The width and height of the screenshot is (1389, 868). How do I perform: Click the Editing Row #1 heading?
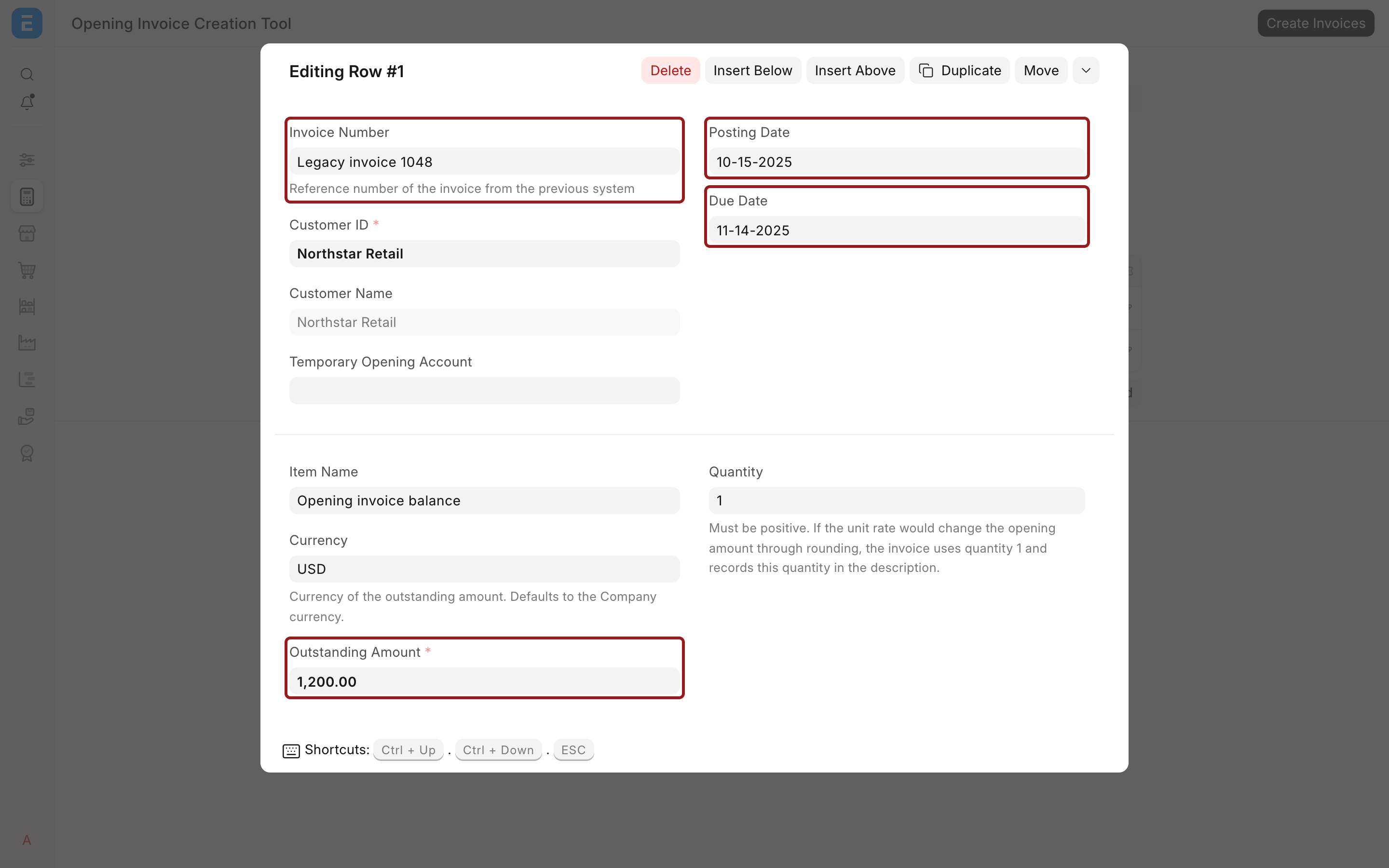(347, 71)
